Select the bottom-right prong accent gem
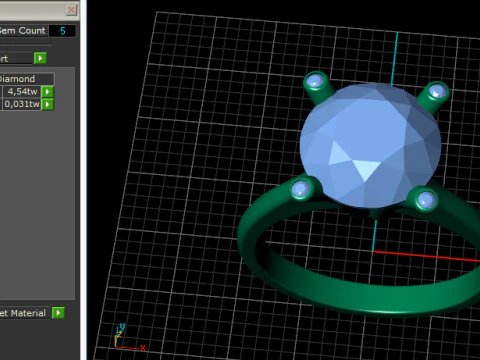 [426, 200]
